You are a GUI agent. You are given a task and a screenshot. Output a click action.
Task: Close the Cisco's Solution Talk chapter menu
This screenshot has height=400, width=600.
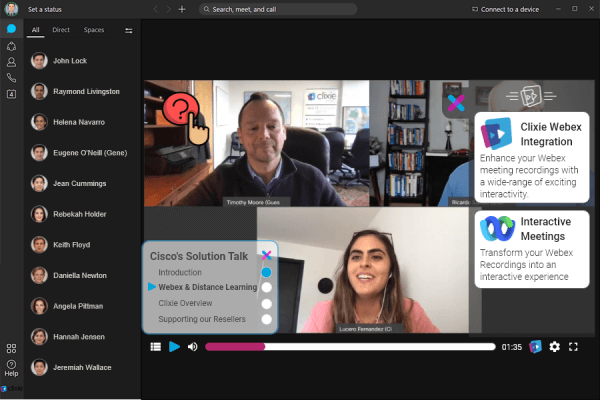click(x=266, y=255)
